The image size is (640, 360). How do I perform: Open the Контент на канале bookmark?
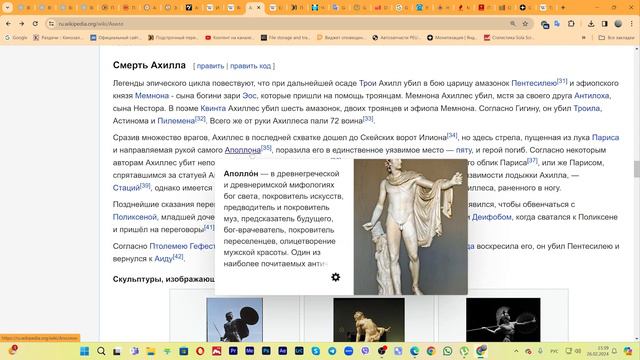[229, 38]
